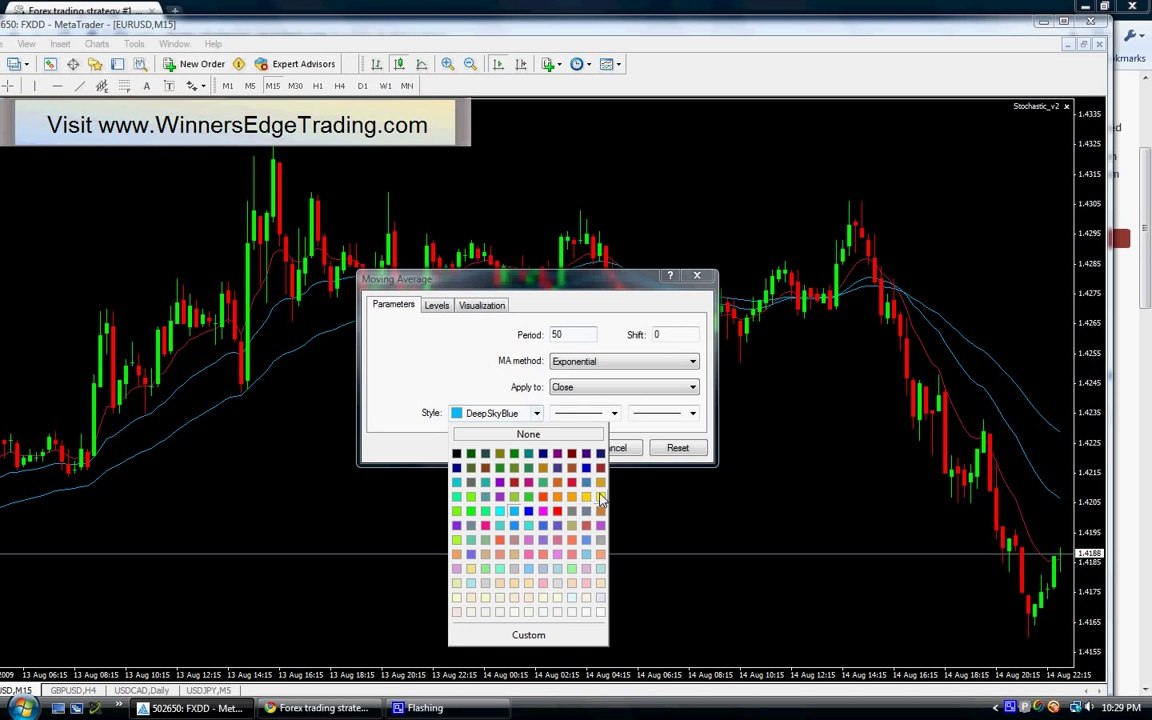Open the Profiles toolbar icon
Viewport: 1152px width, 720px height.
(x=13, y=64)
